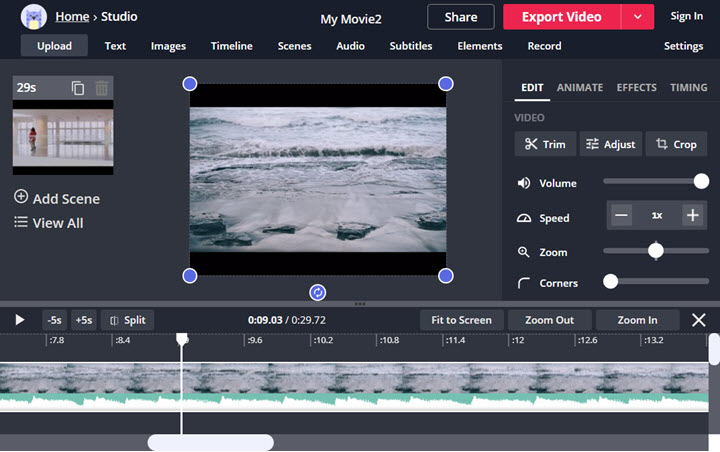Screen dimensions: 720x452
Task: Open the Crop tool
Action: point(676,144)
